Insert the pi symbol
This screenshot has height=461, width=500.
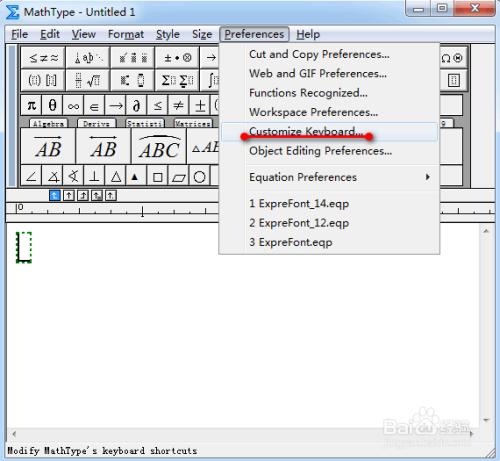point(31,106)
